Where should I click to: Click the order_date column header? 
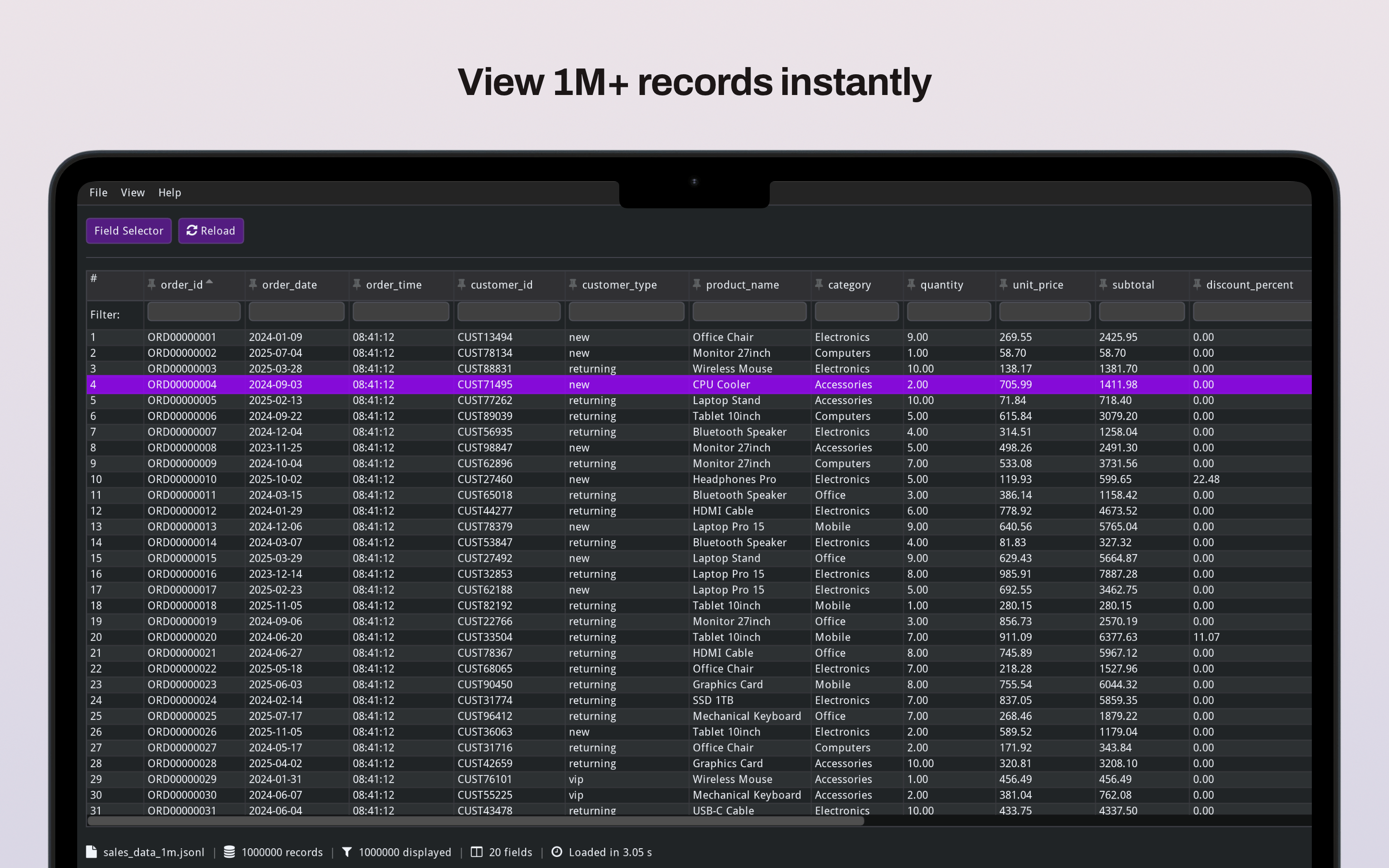pos(290,284)
